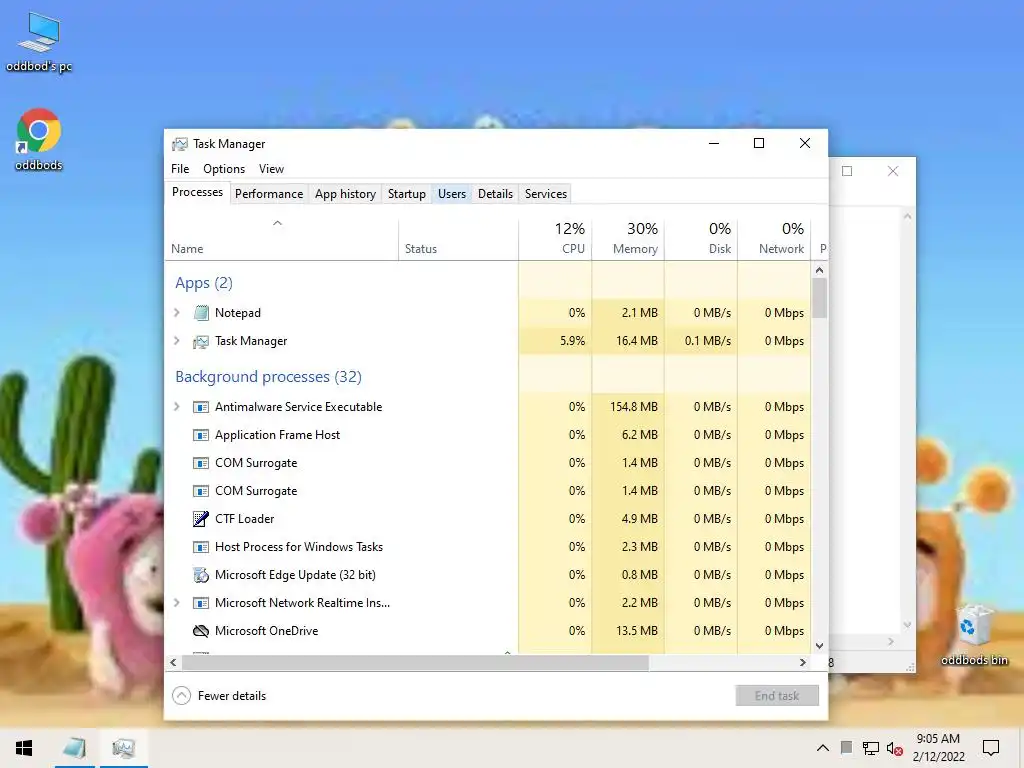Click the process list scroll up arrow
Screen dimensions: 1024x768
[820, 270]
